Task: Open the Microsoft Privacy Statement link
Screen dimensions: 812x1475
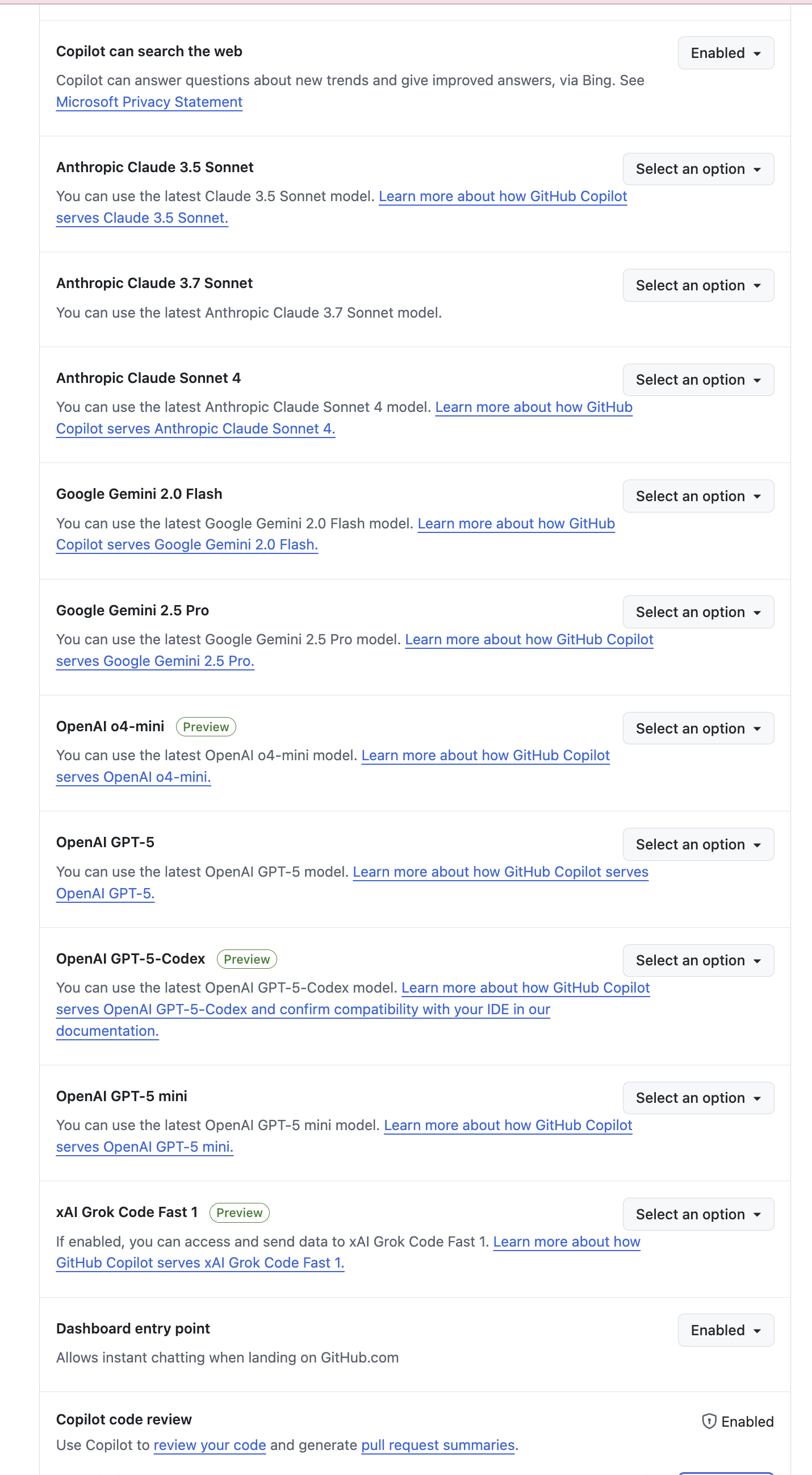Action: click(149, 102)
